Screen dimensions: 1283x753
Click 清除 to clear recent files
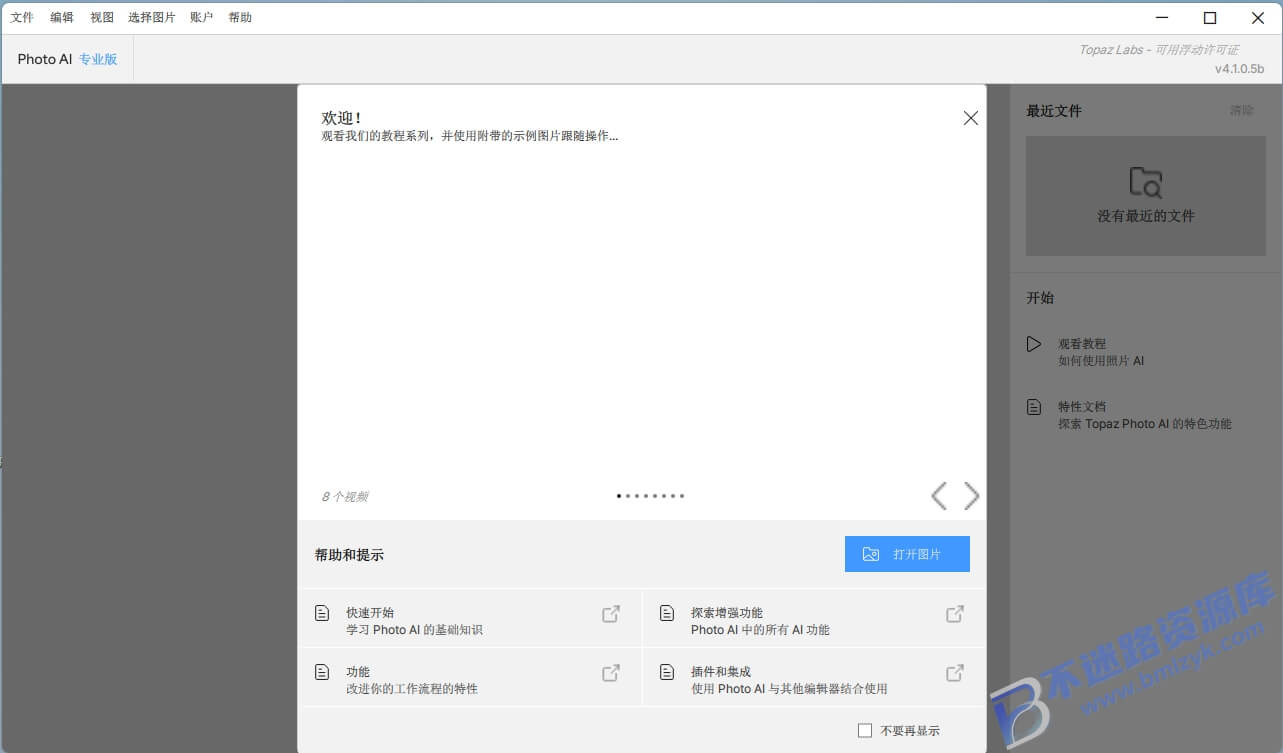1241,110
